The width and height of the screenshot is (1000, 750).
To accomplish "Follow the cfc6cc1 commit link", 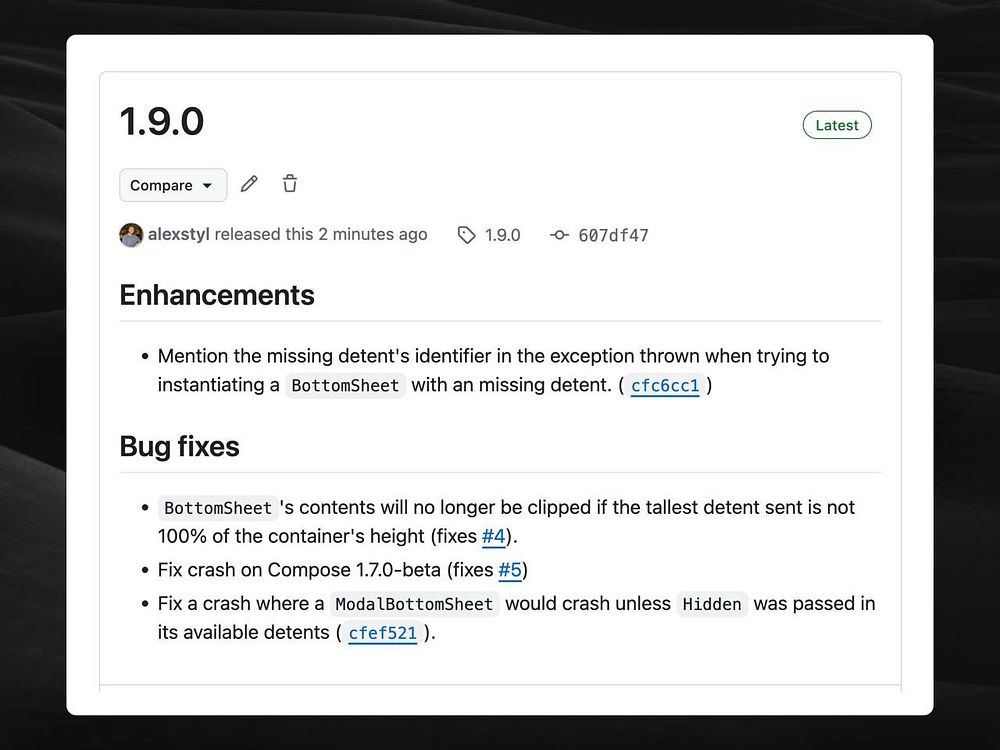I will tap(665, 386).
